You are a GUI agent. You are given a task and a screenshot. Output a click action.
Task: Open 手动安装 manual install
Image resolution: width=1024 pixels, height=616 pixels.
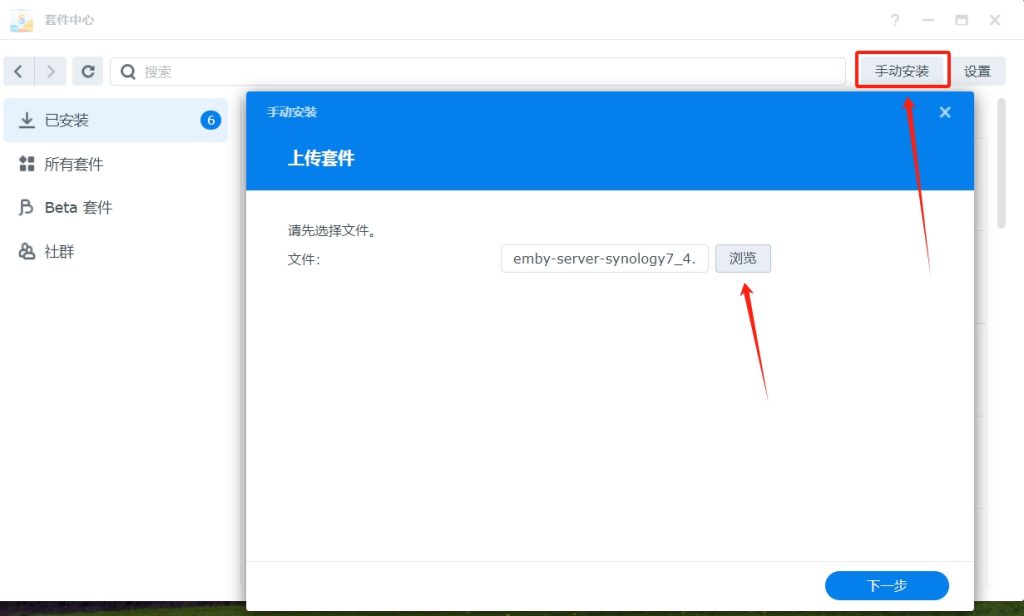coord(902,71)
